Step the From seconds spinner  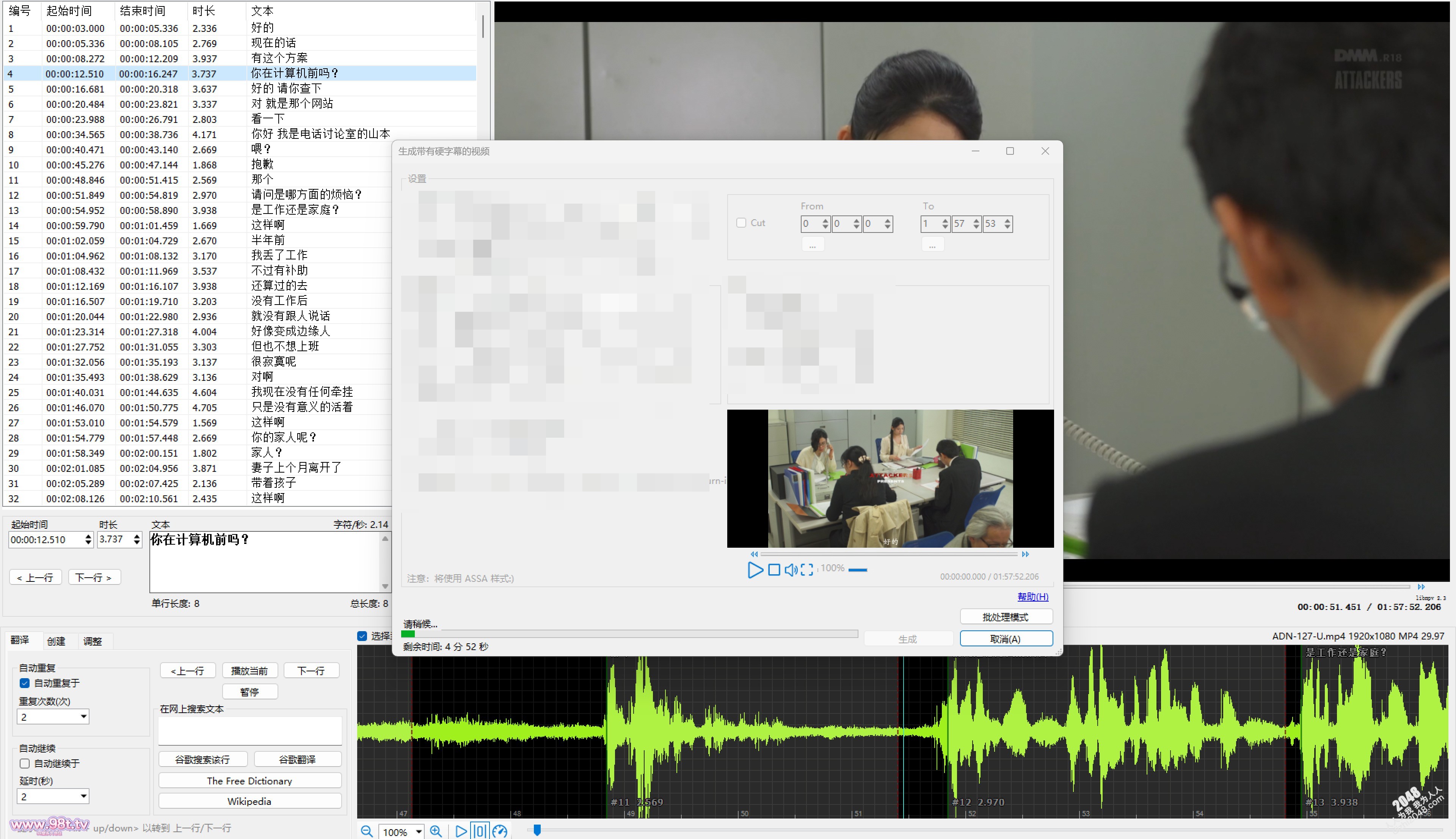pos(888,223)
